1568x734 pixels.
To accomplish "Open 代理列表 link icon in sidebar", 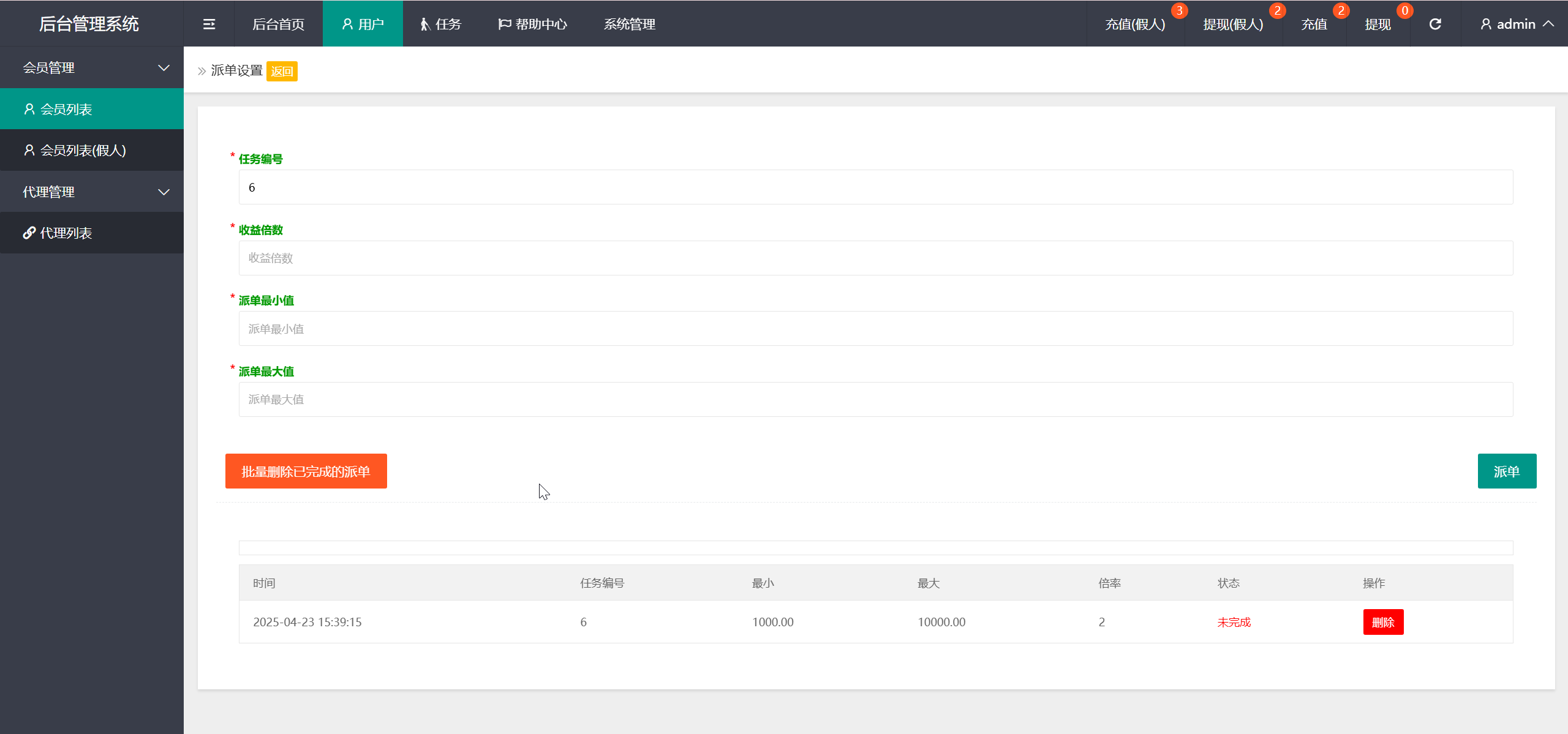I will pyautogui.click(x=29, y=233).
